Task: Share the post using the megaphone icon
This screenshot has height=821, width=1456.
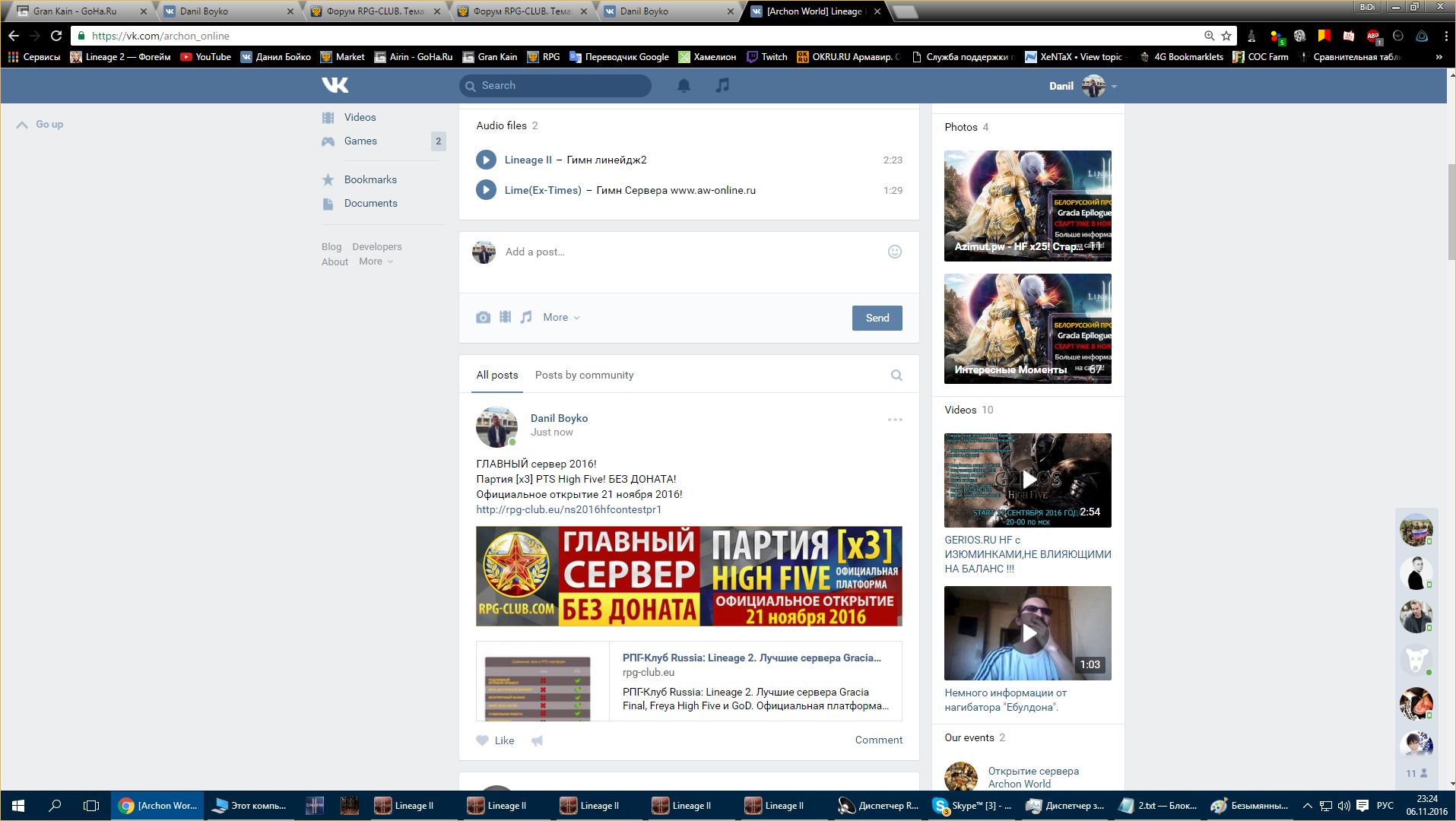Action: [537, 740]
